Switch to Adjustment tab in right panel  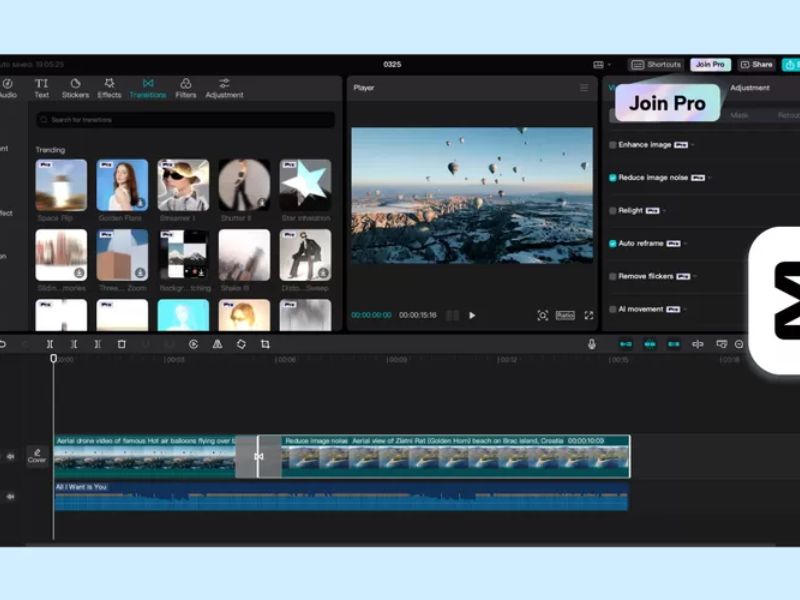click(749, 88)
